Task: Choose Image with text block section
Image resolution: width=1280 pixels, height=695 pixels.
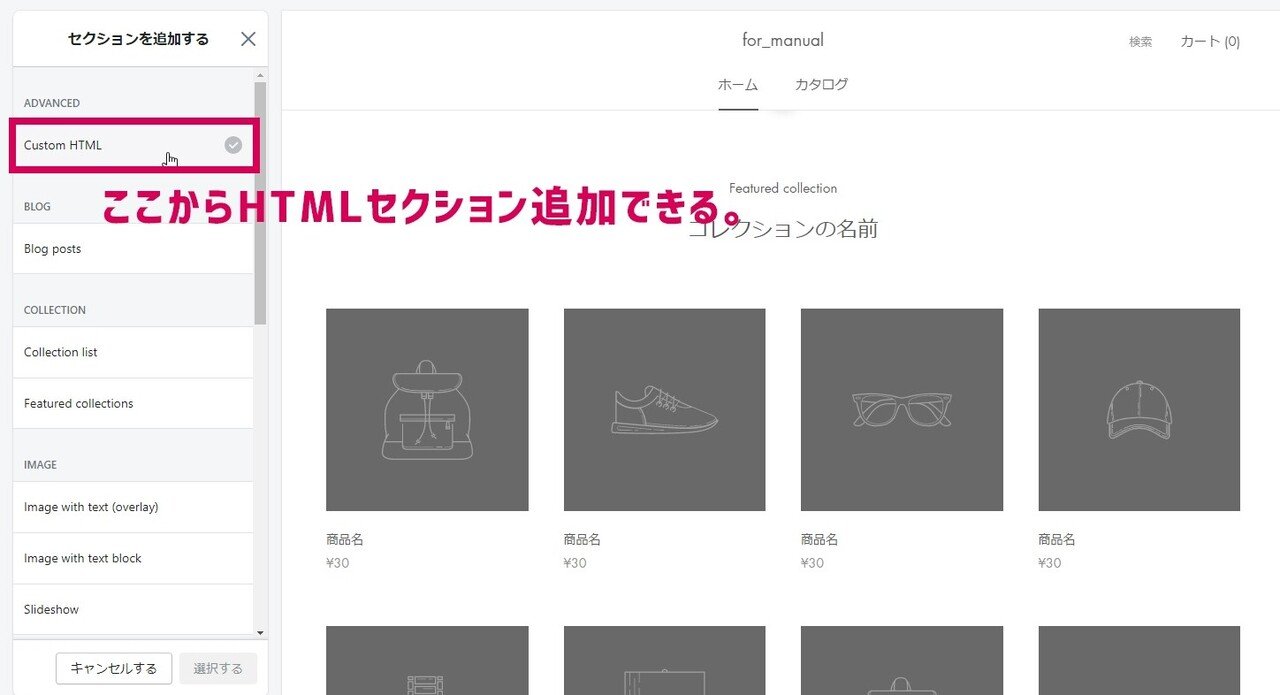Action: (133, 558)
